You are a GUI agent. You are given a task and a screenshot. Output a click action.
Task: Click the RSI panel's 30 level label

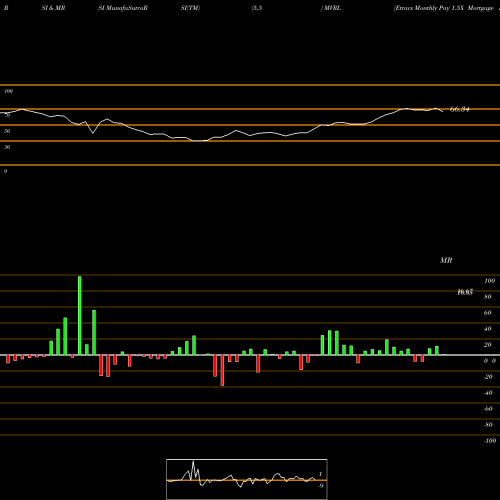tap(7, 147)
